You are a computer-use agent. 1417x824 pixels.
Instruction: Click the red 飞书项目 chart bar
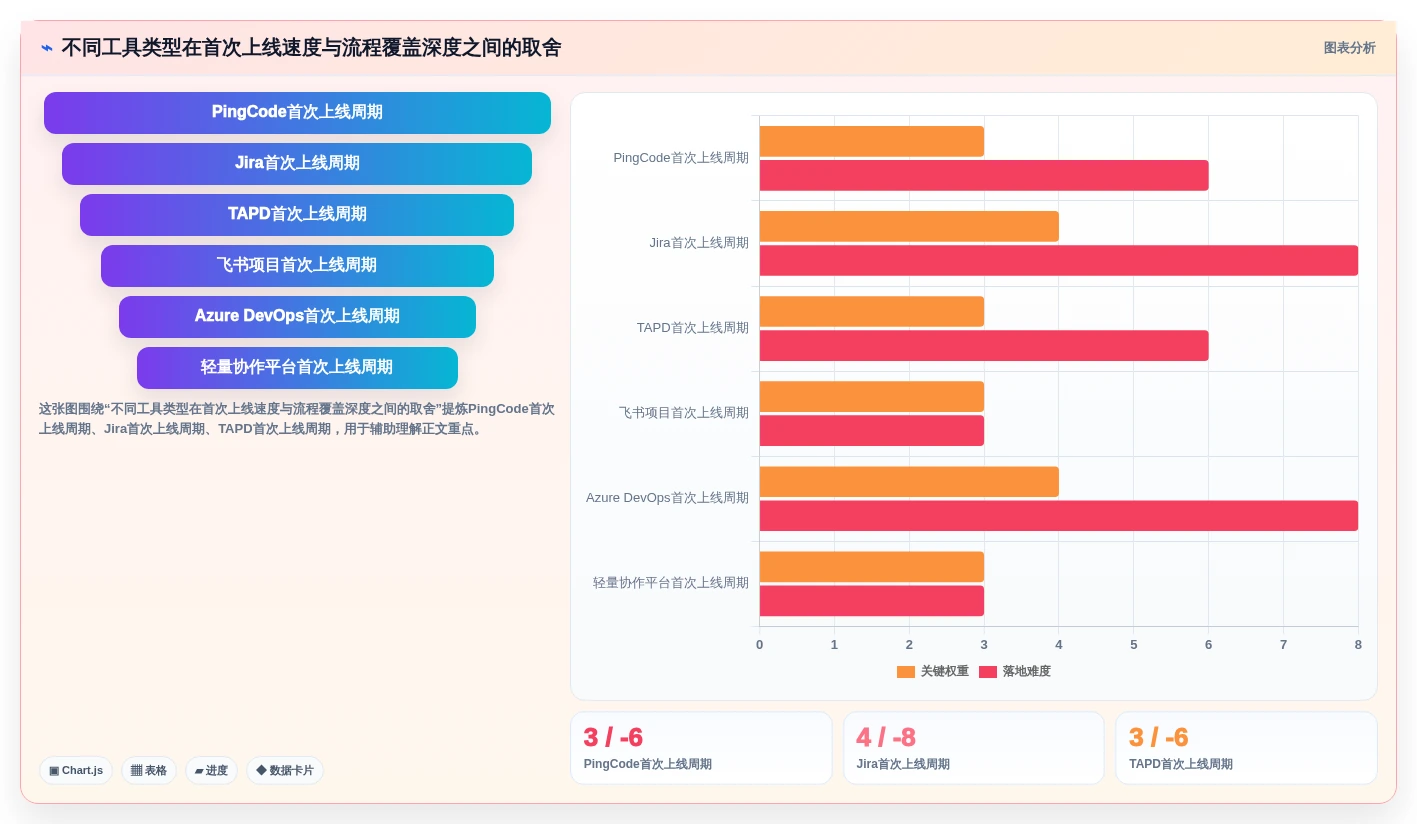pos(872,430)
